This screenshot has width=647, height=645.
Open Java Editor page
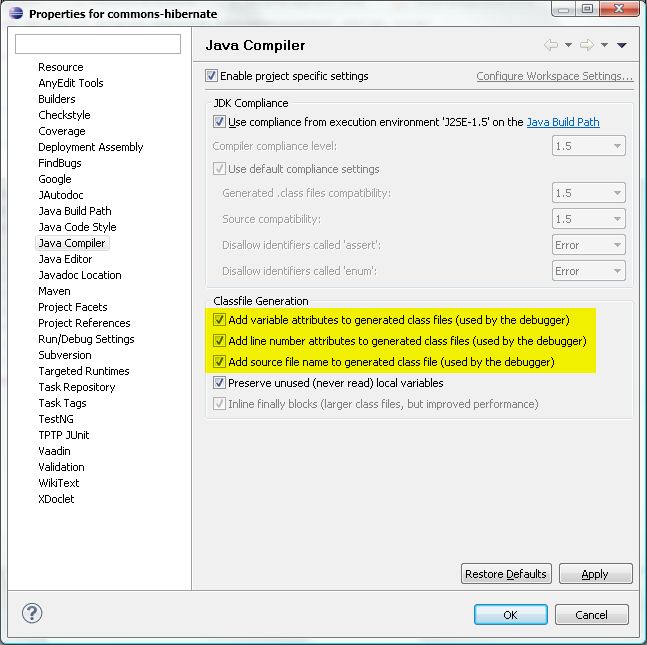tap(65, 259)
